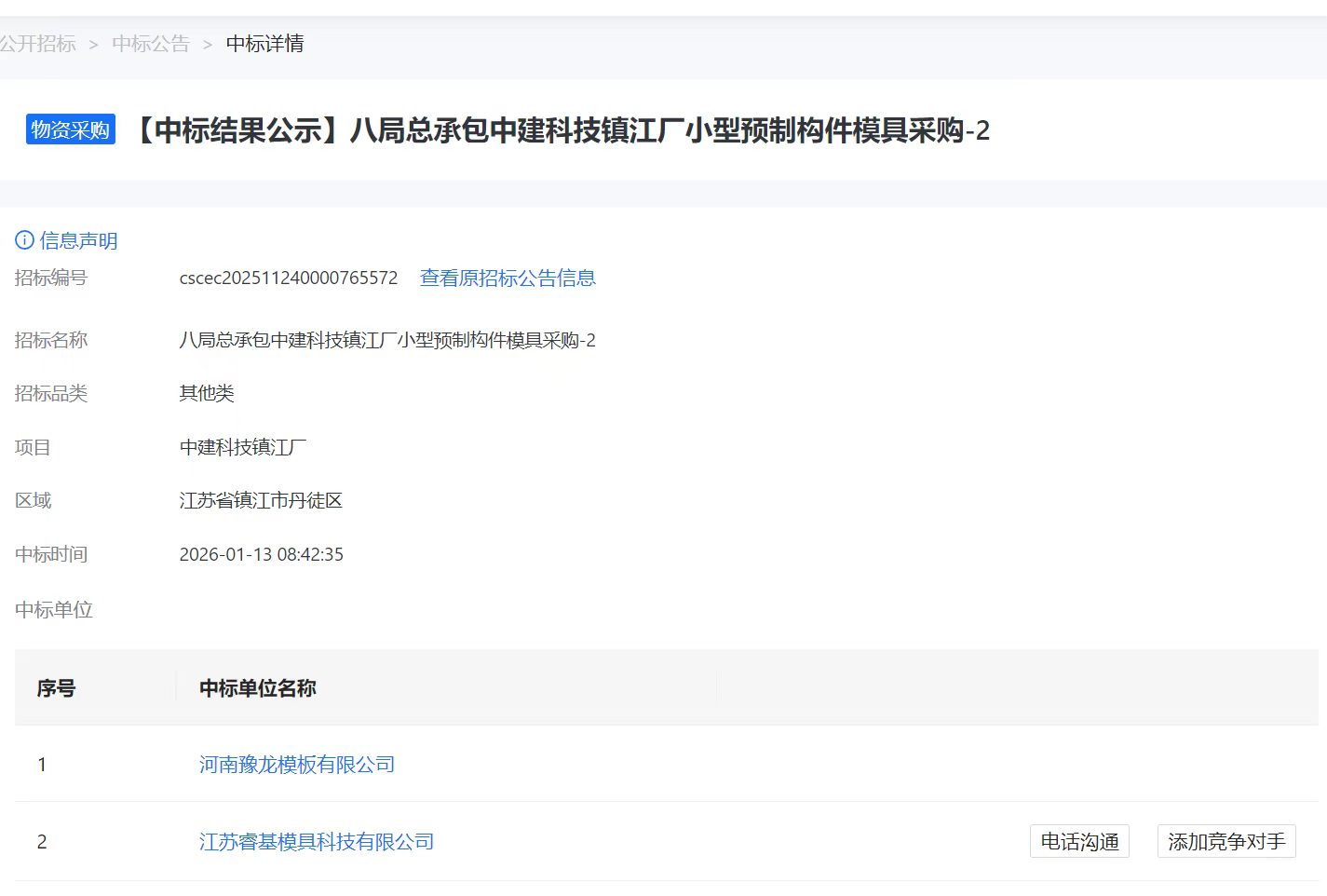Click the 项目 field value 中建科技镇江厂
This screenshot has height=896, width=1327.
[x=242, y=447]
